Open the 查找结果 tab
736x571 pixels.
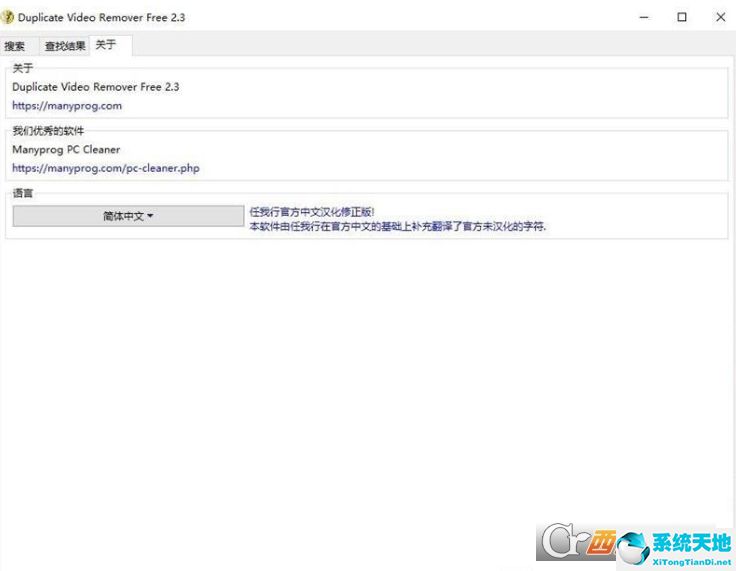(65, 46)
